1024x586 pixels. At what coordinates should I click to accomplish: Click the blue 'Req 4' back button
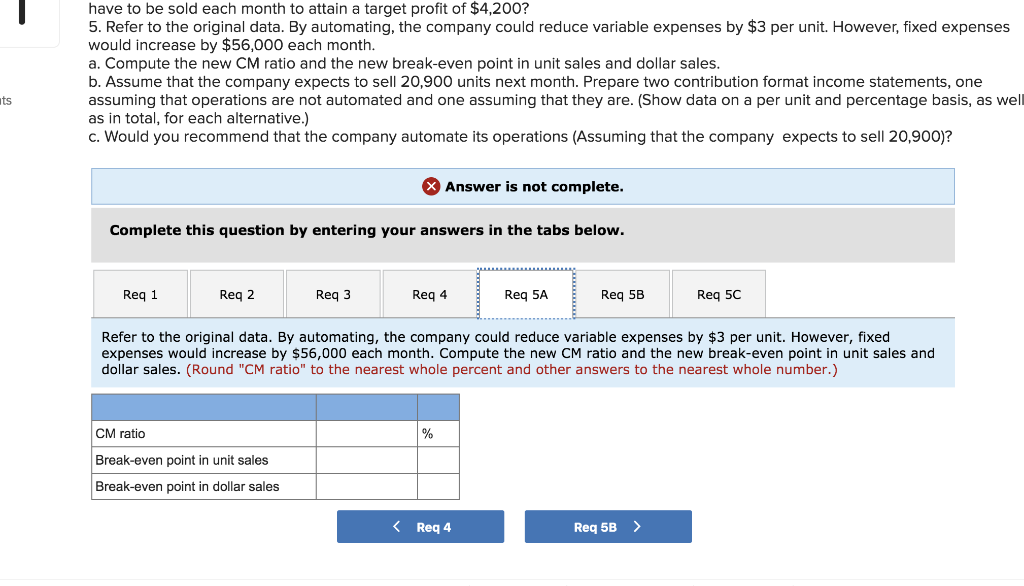(420, 526)
